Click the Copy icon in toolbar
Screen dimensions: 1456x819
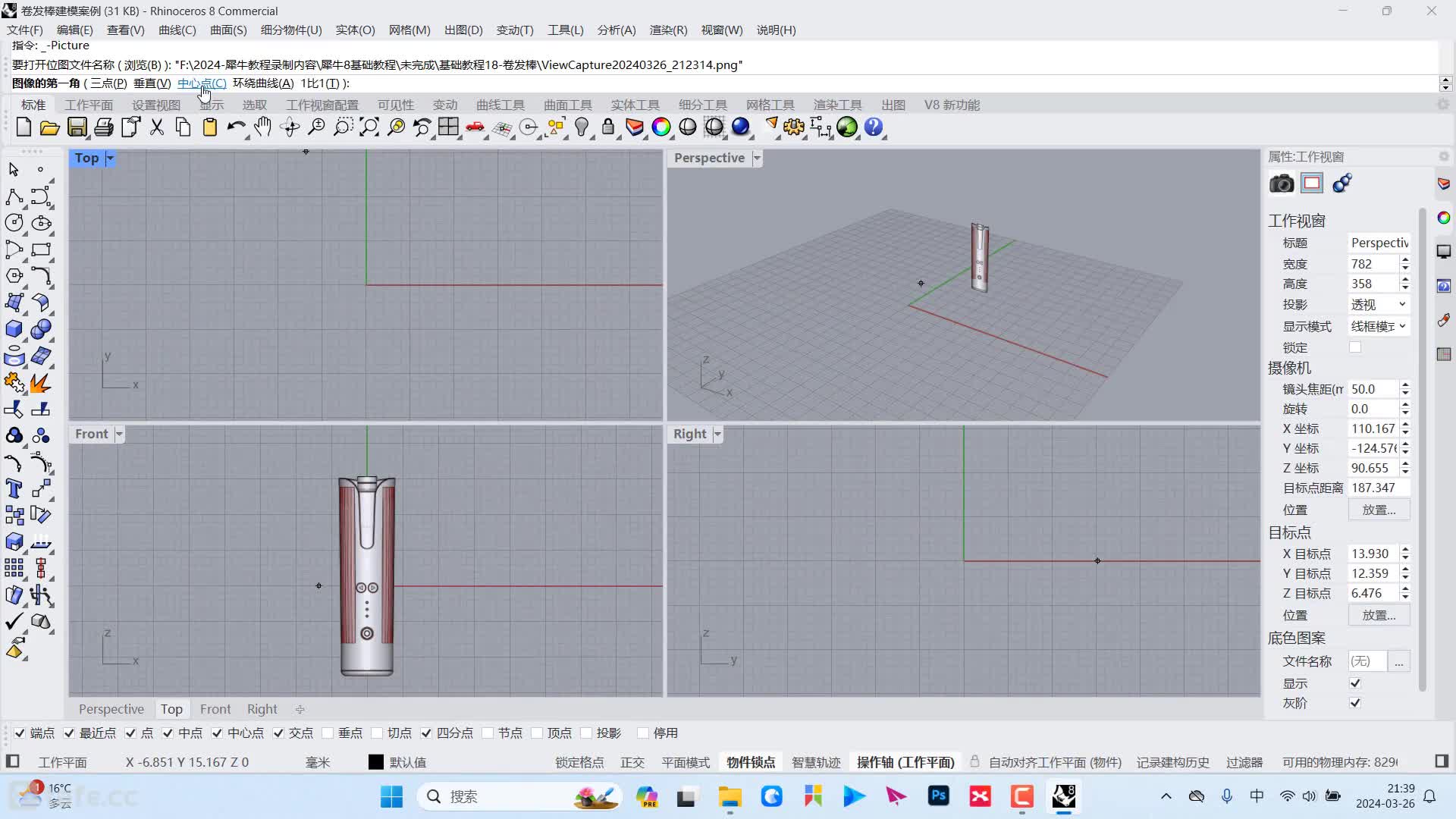point(184,127)
